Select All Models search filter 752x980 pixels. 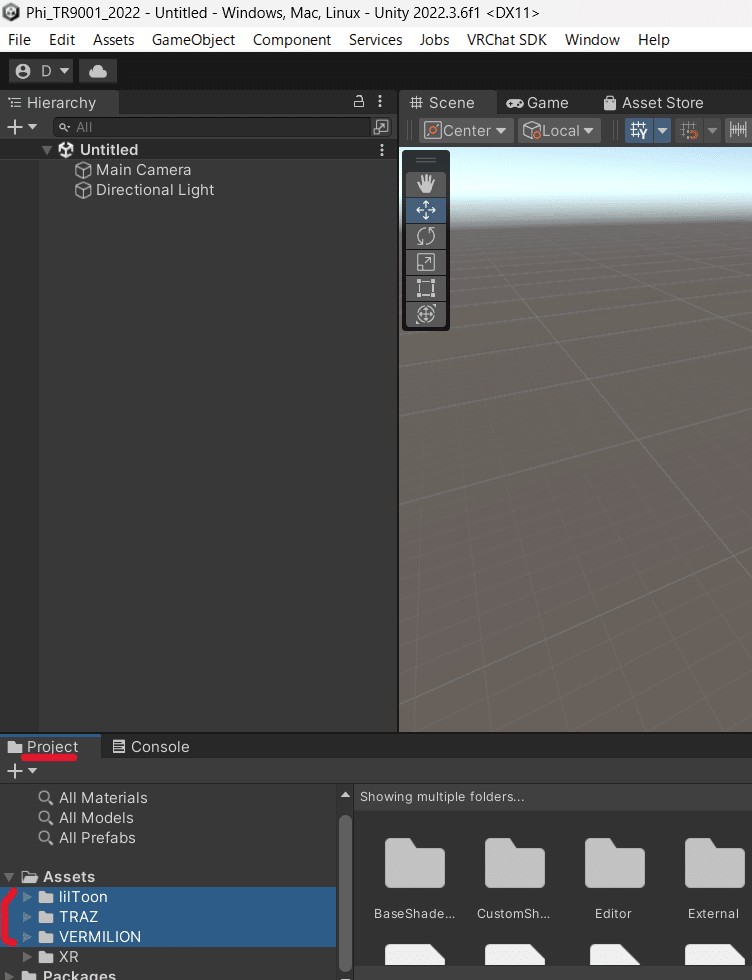[86, 818]
